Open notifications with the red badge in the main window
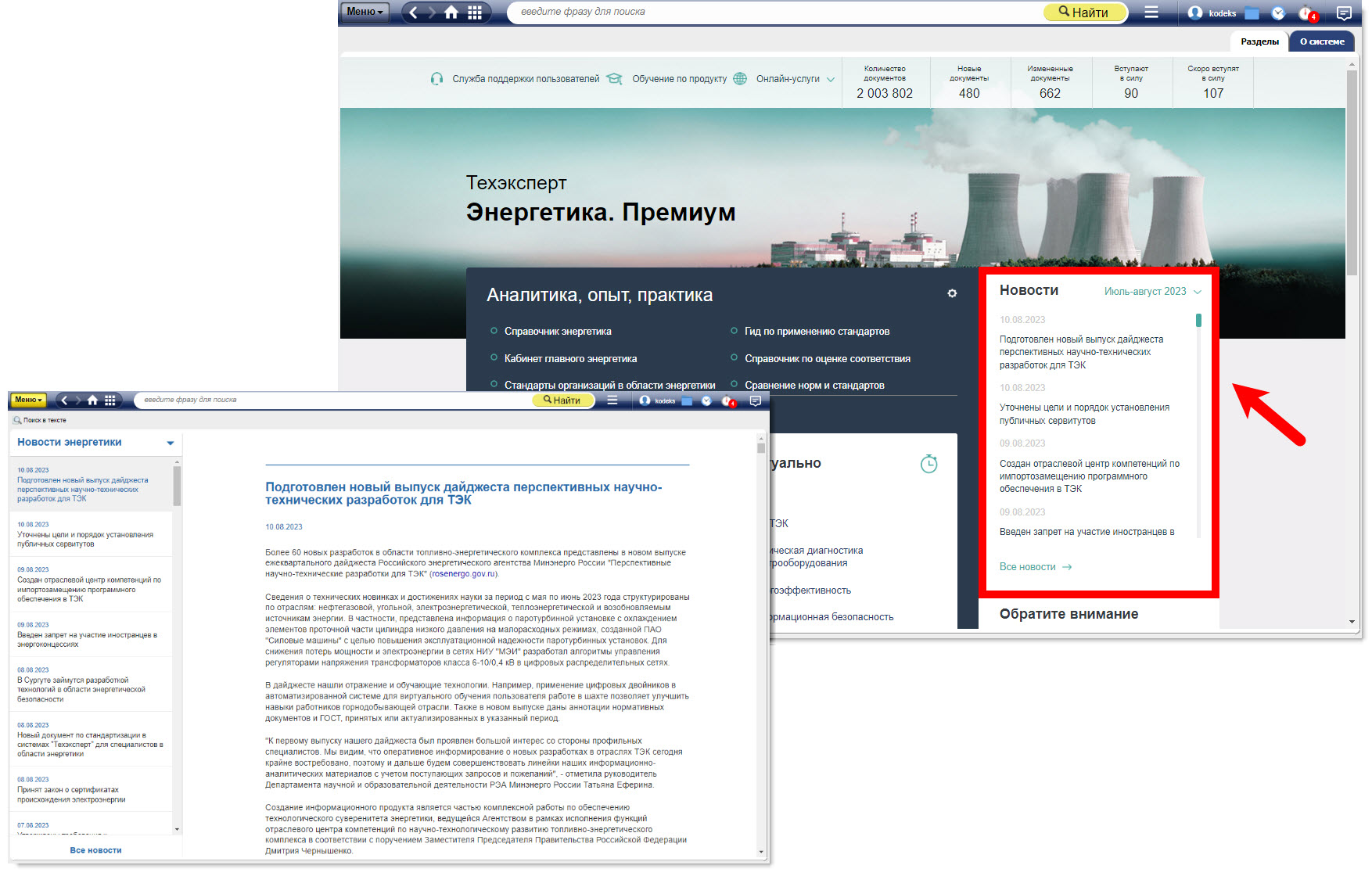The width and height of the screenshot is (1372, 876). coord(1307,13)
